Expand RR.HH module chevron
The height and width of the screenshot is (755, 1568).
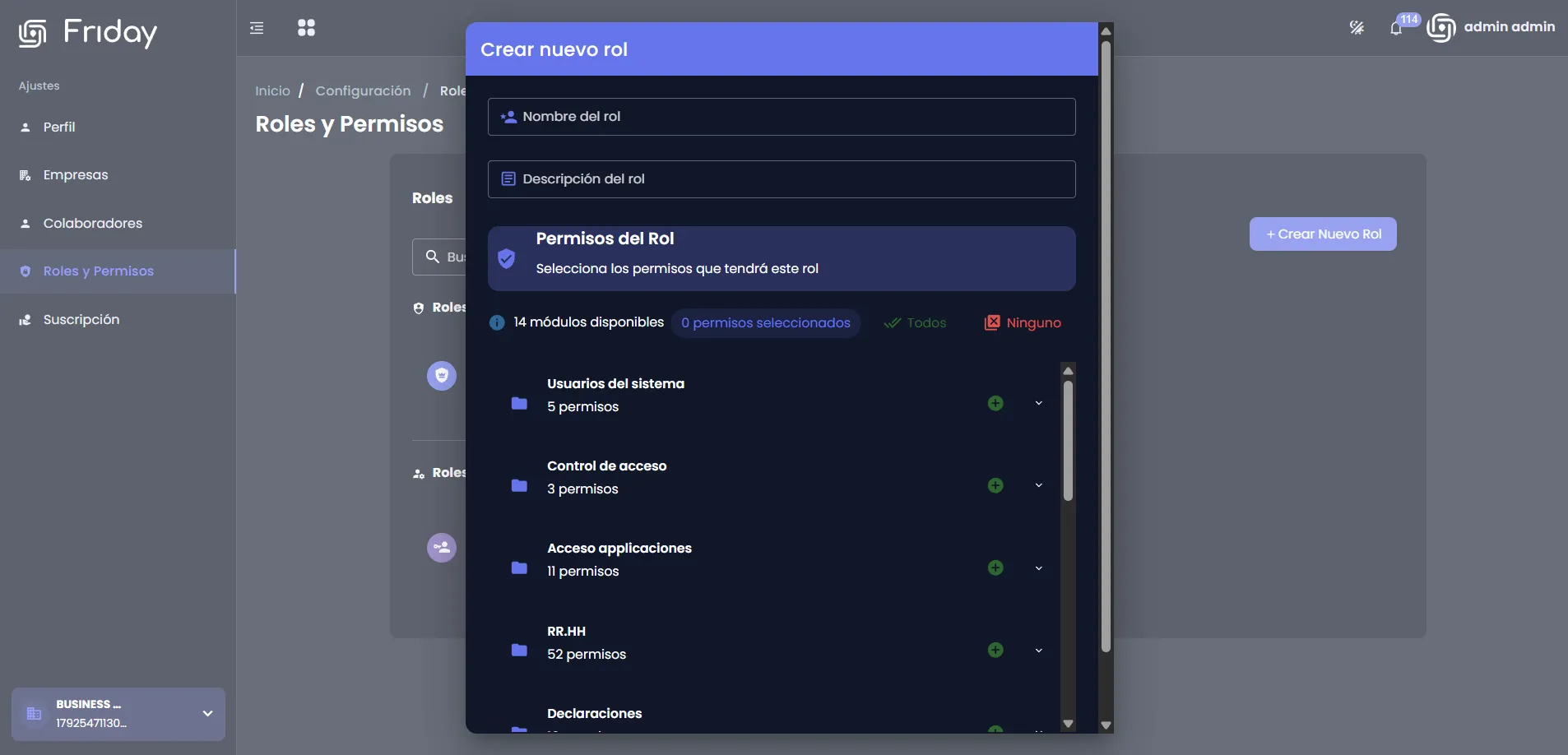click(1039, 650)
